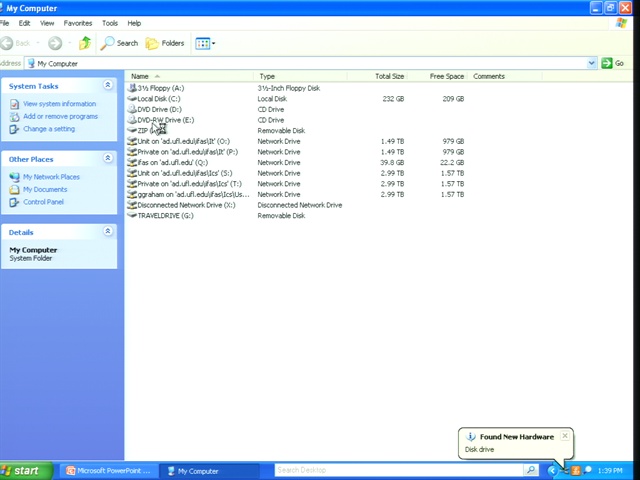Toggle the Folders pane button
Viewport: 640px width, 480px height.
(x=164, y=43)
